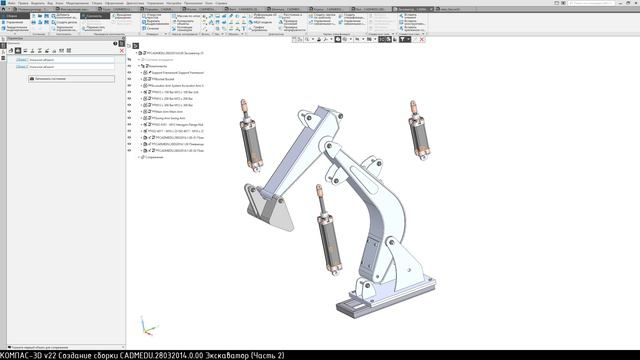The height and width of the screenshot is (360, 640).
Task: Toggle visibility of the M12 x 200 Bar
Action: (x=129, y=99)
